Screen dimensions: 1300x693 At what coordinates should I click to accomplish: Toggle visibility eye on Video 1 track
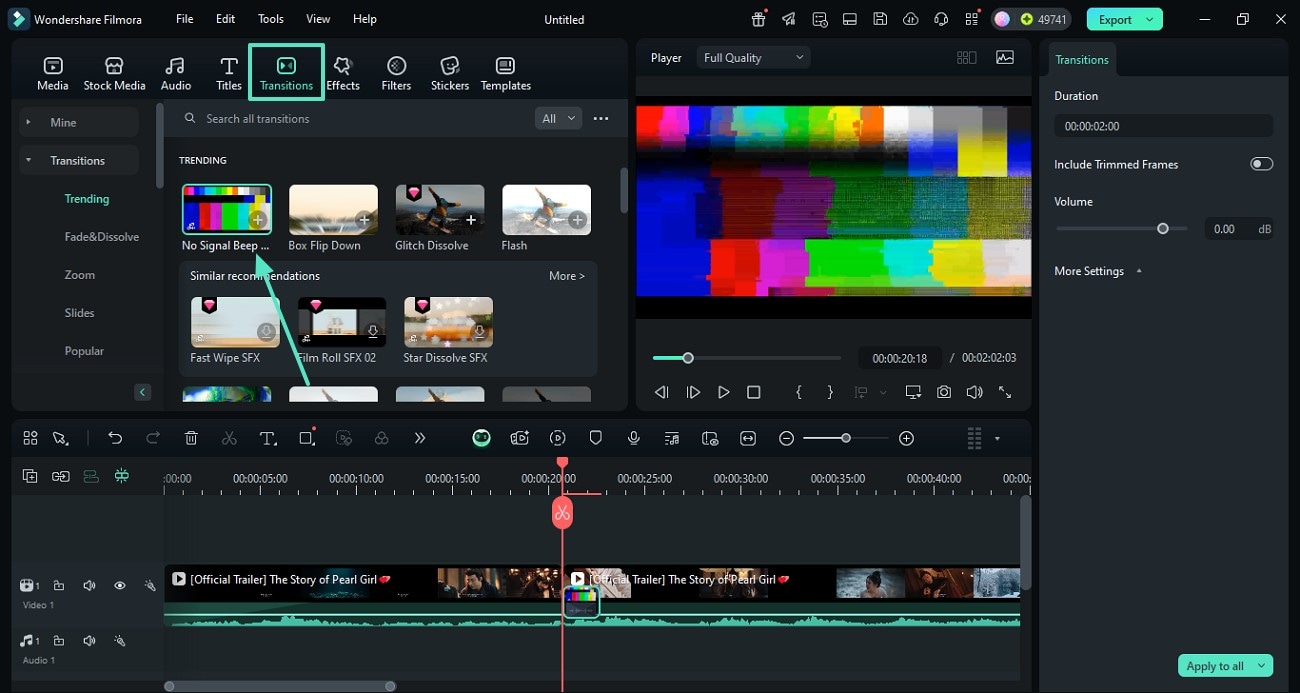click(120, 585)
